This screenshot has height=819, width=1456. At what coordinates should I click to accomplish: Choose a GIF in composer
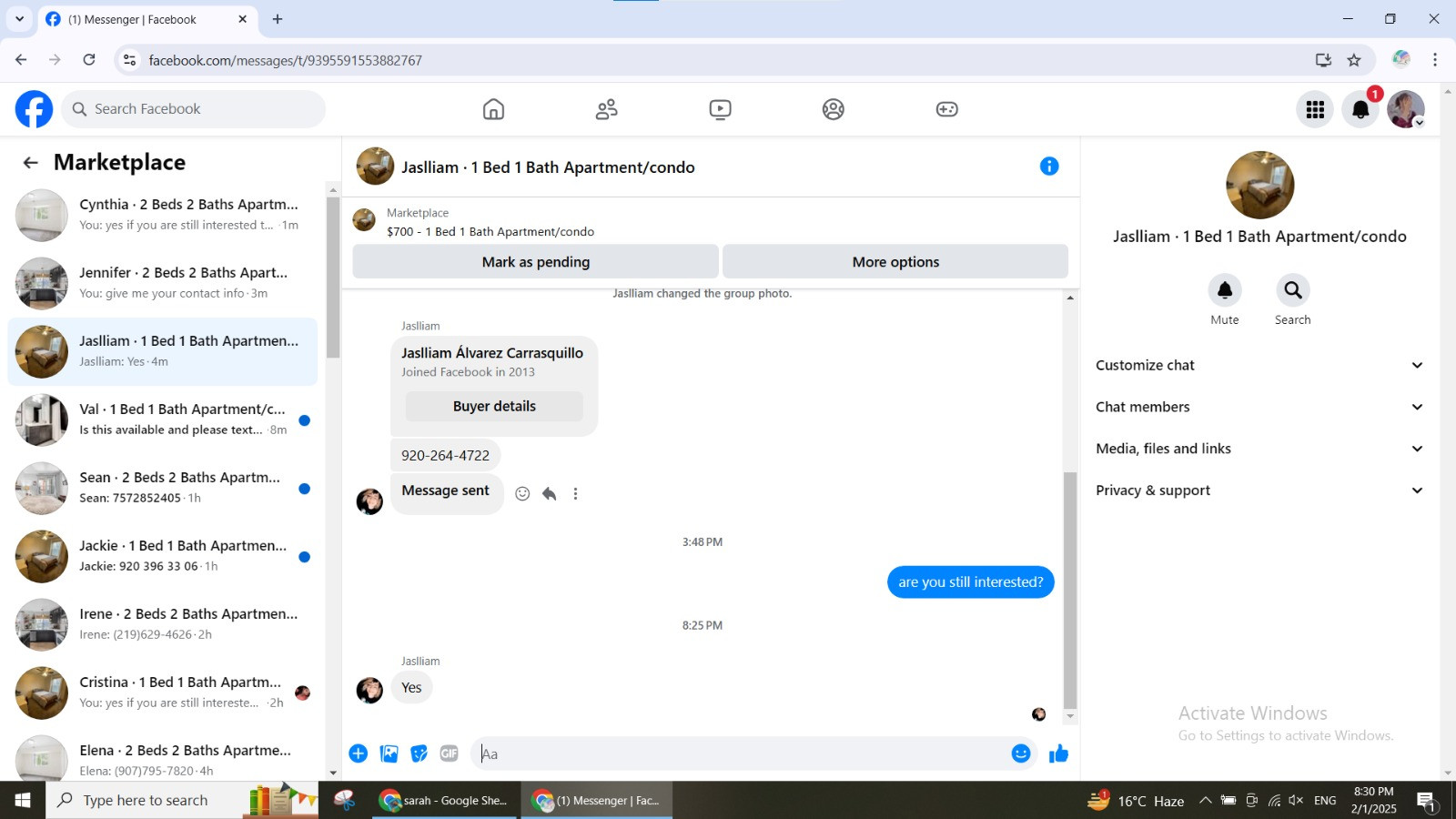pyautogui.click(x=449, y=753)
